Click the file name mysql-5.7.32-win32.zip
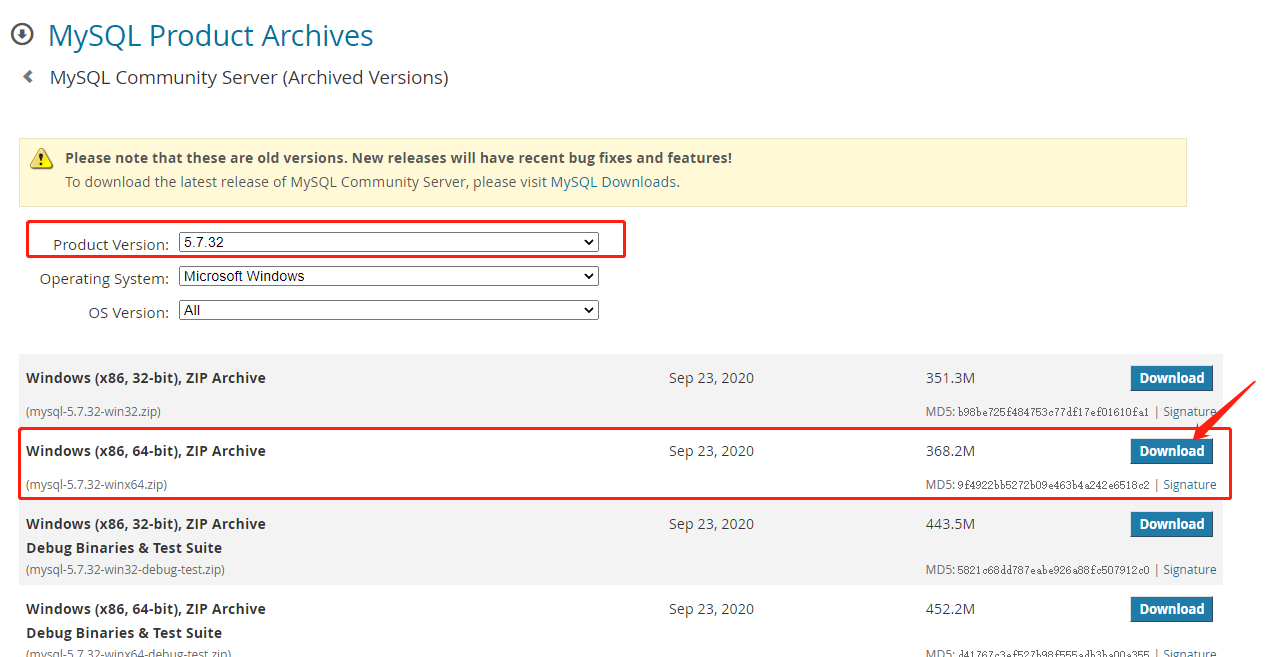 (94, 412)
